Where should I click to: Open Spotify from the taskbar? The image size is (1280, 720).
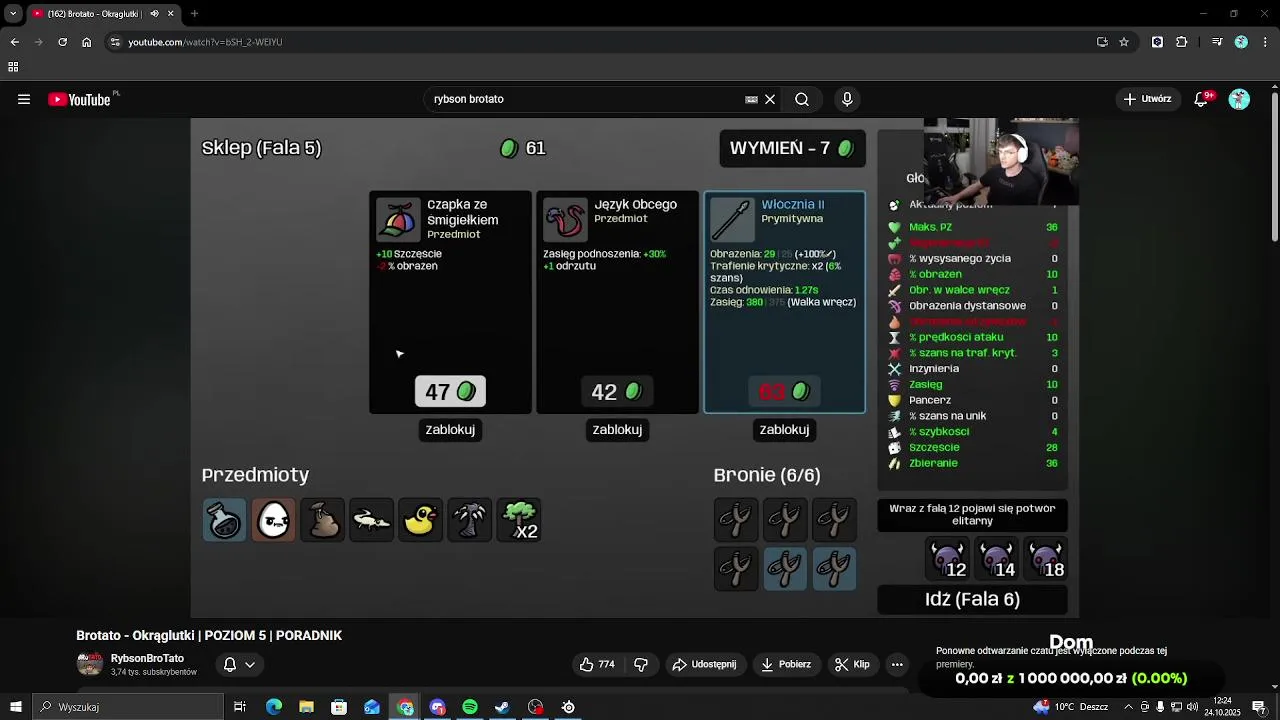470,707
